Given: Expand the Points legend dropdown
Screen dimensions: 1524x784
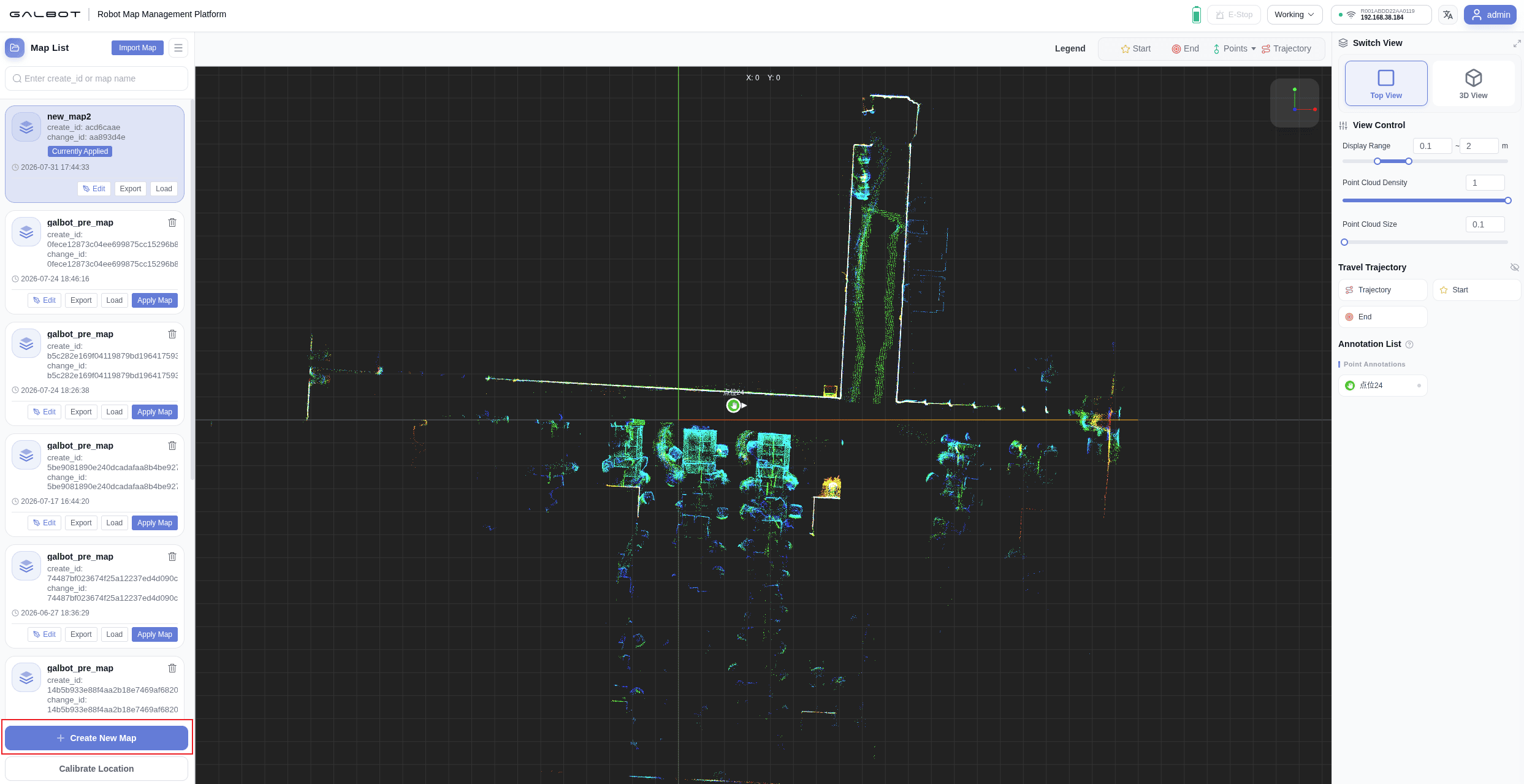Looking at the screenshot, I should click(x=1235, y=49).
